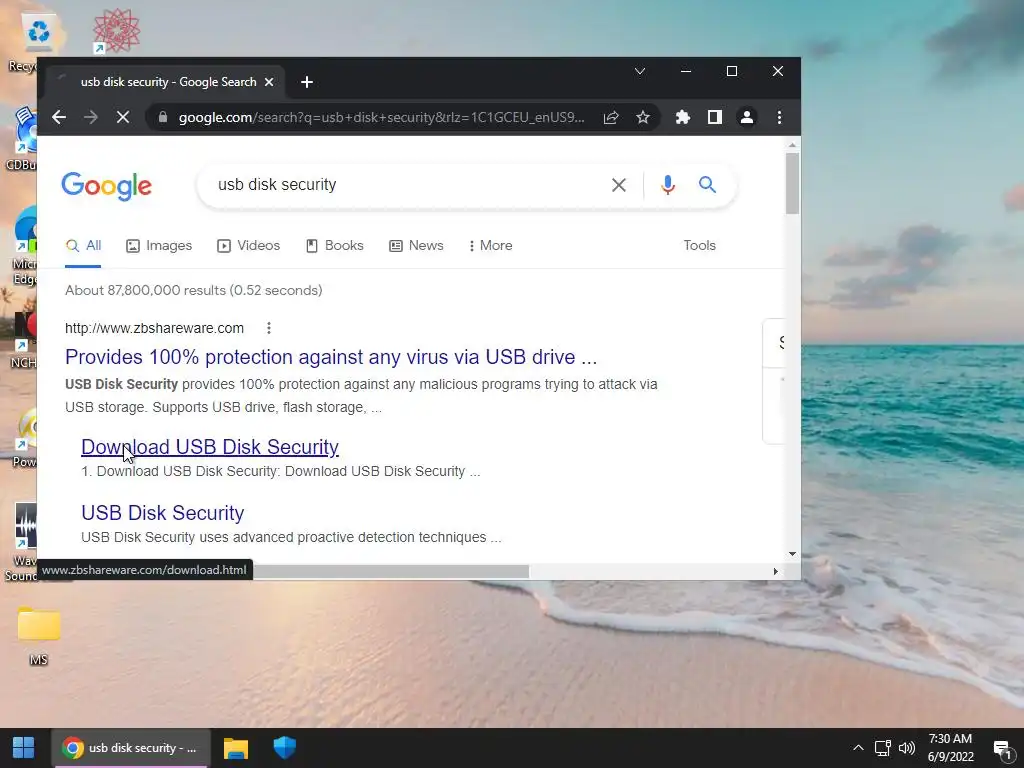This screenshot has width=1024, height=768.
Task: Open the Download USB Disk Security link
Action: [x=210, y=447]
